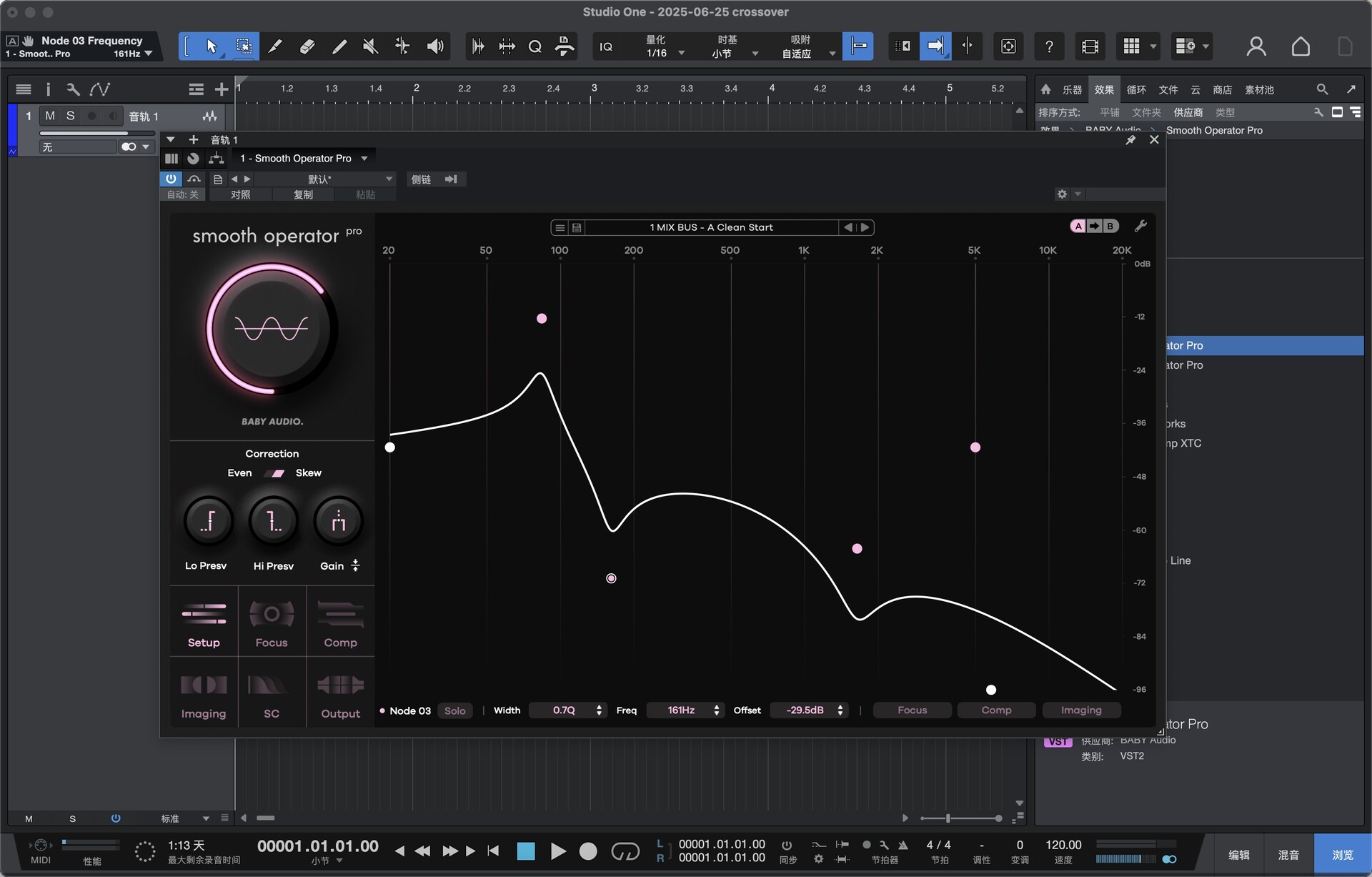Open the browser home icon
Screen dimensions: 1372x877
pyautogui.click(x=1045, y=89)
